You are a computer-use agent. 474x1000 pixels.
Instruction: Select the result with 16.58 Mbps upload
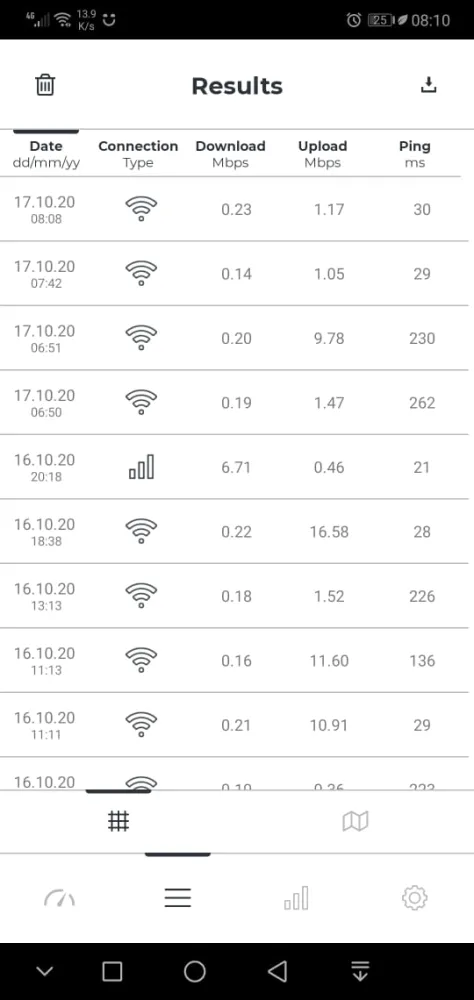(x=237, y=531)
